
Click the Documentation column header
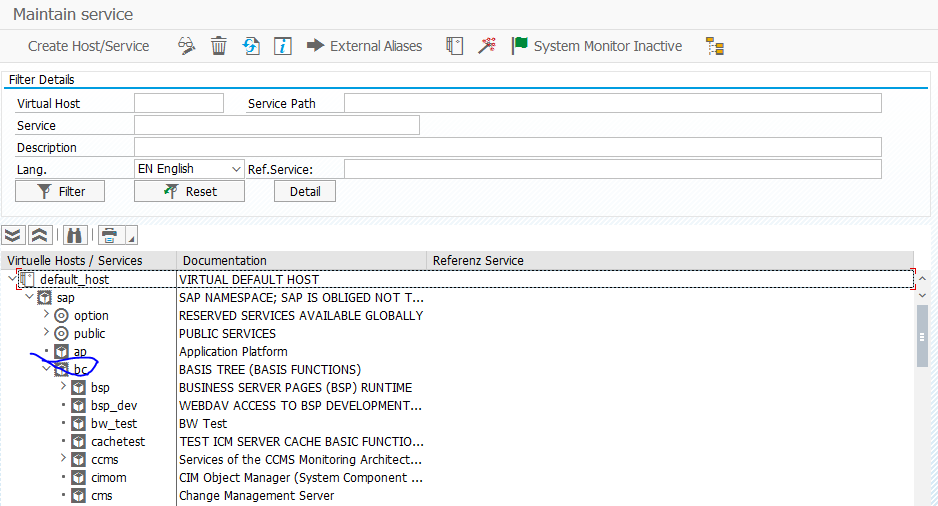224,261
